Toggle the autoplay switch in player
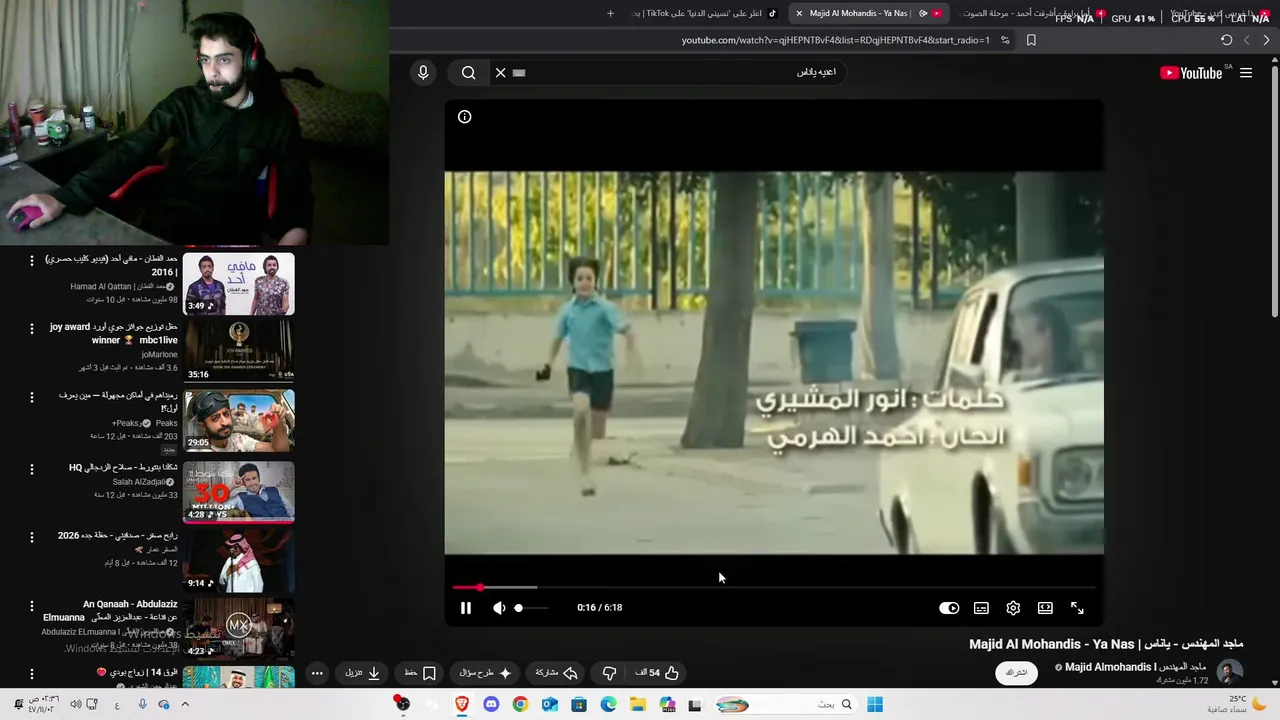 click(949, 608)
